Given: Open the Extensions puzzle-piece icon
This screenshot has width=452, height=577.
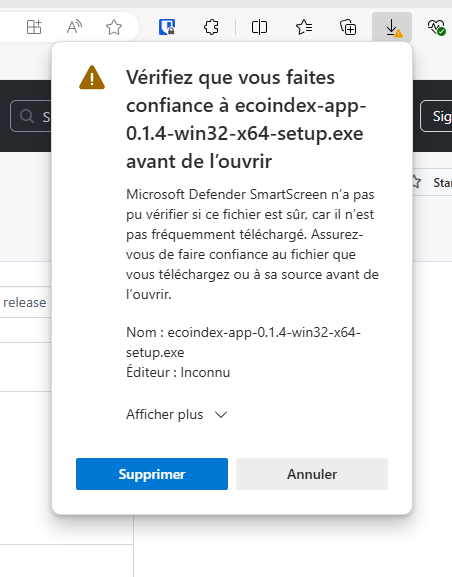Looking at the screenshot, I should tap(211, 27).
